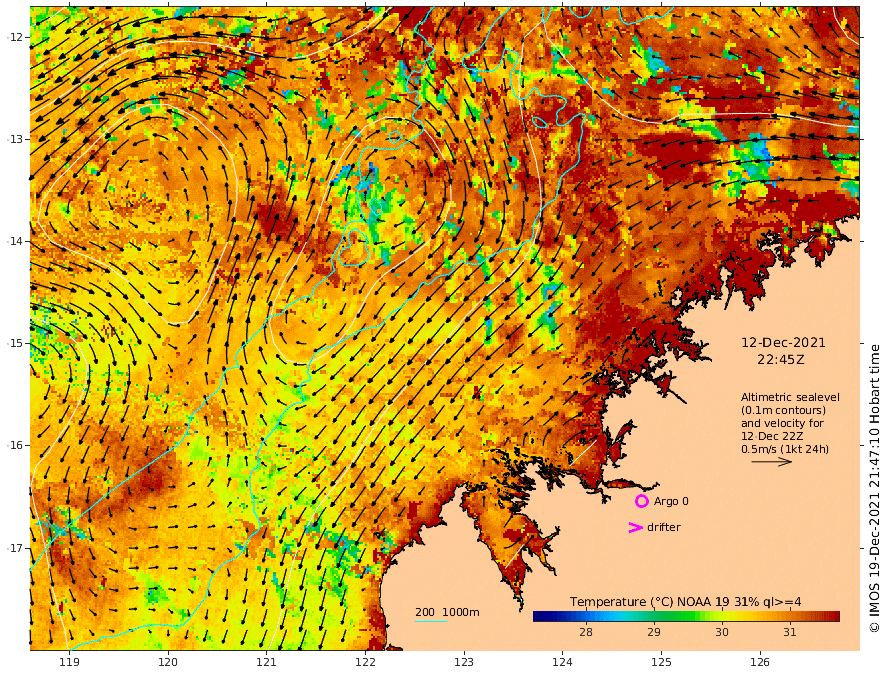880x680 pixels.
Task: Click longitude label 122
Action: (x=365, y=663)
